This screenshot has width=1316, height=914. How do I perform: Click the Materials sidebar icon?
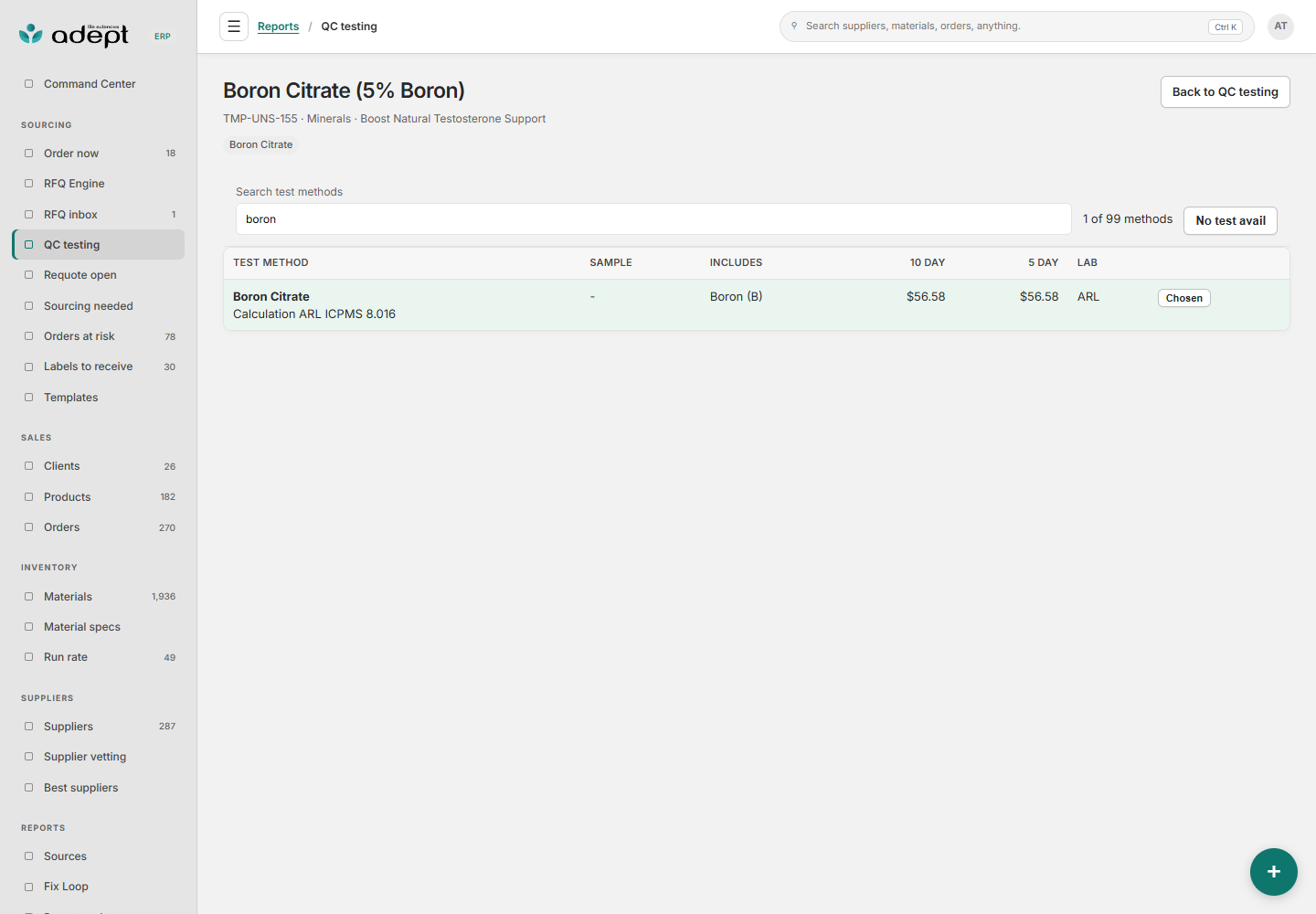click(28, 597)
